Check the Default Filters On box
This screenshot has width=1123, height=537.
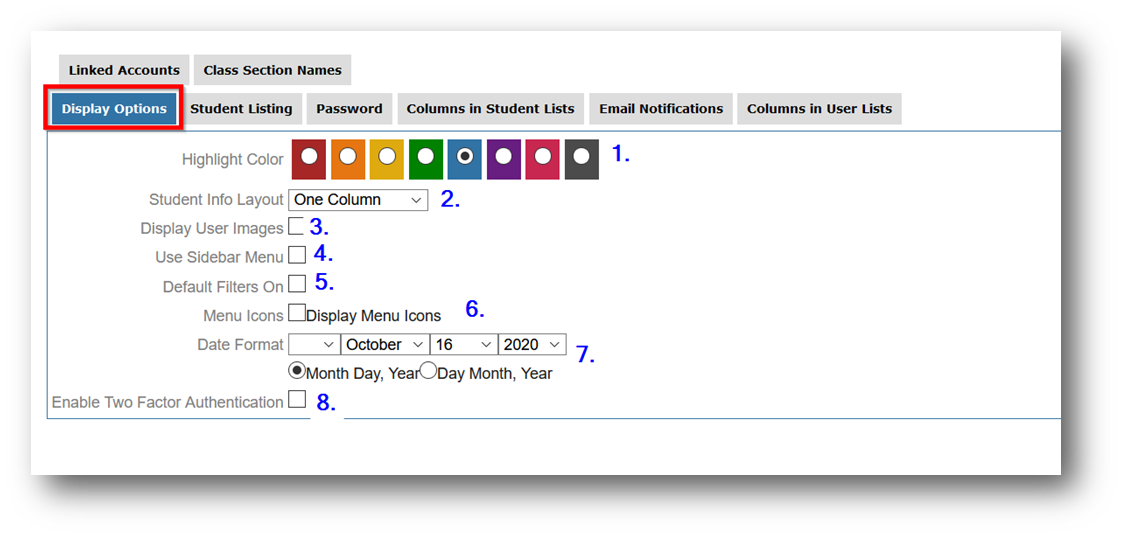click(x=297, y=284)
